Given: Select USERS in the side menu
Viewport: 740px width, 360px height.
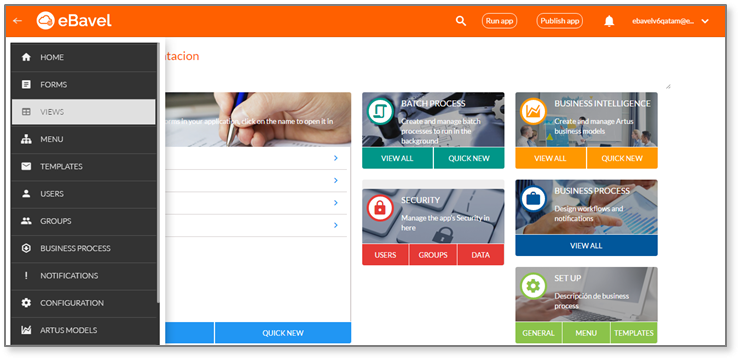Looking at the screenshot, I should (84, 193).
